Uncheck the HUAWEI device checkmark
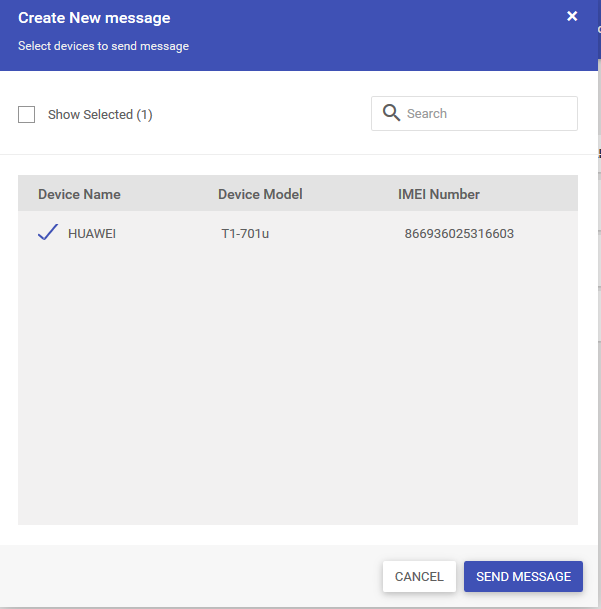Viewport: 601px width, 609px height. point(48,232)
